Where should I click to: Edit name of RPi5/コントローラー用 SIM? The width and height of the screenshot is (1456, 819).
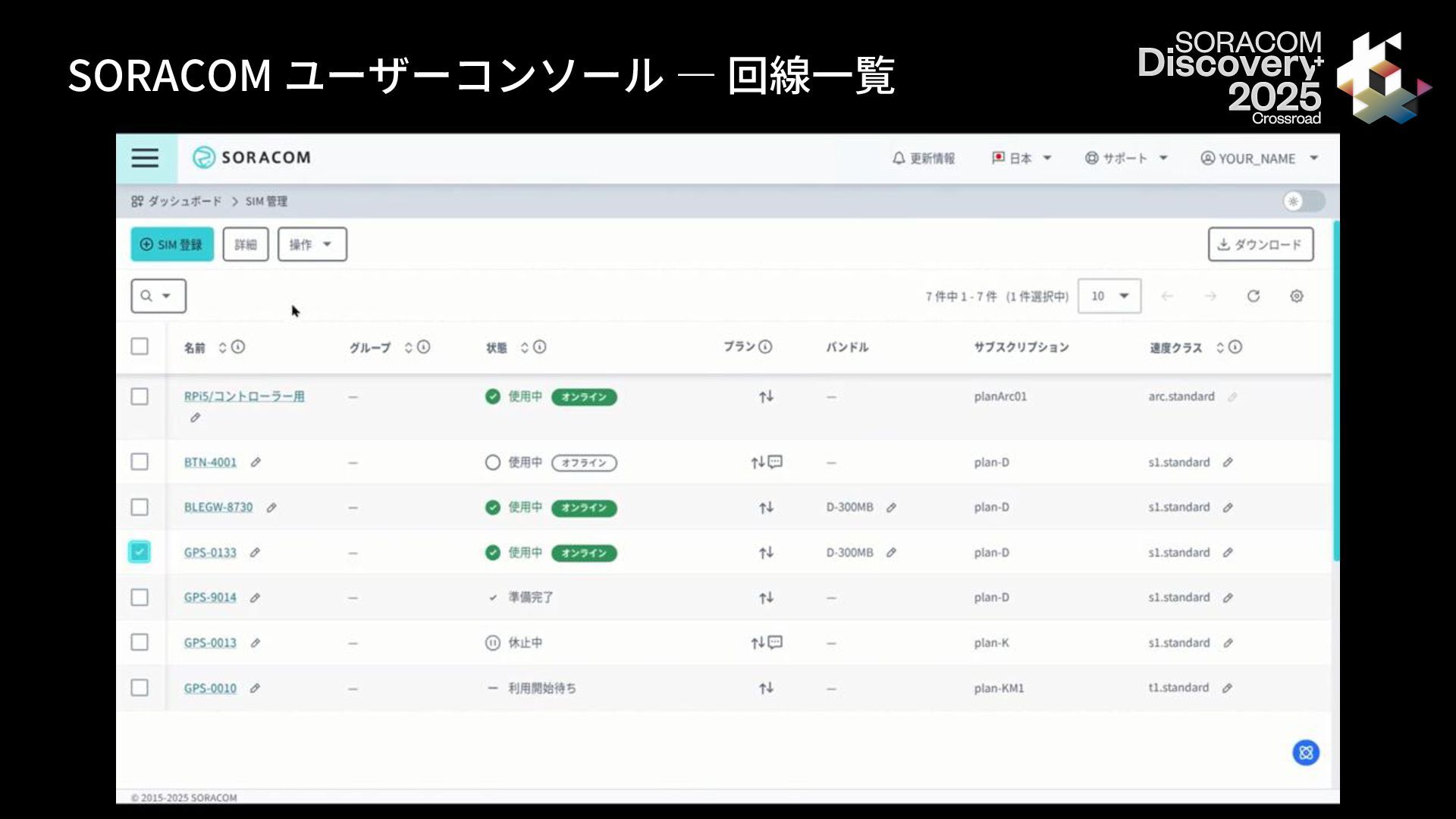tap(195, 417)
